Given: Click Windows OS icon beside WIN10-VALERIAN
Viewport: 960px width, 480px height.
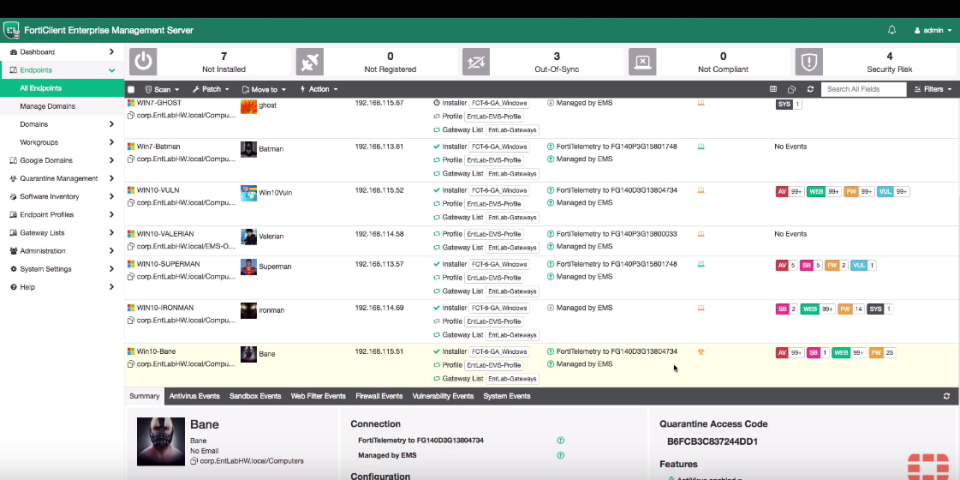Looking at the screenshot, I should tap(130, 234).
